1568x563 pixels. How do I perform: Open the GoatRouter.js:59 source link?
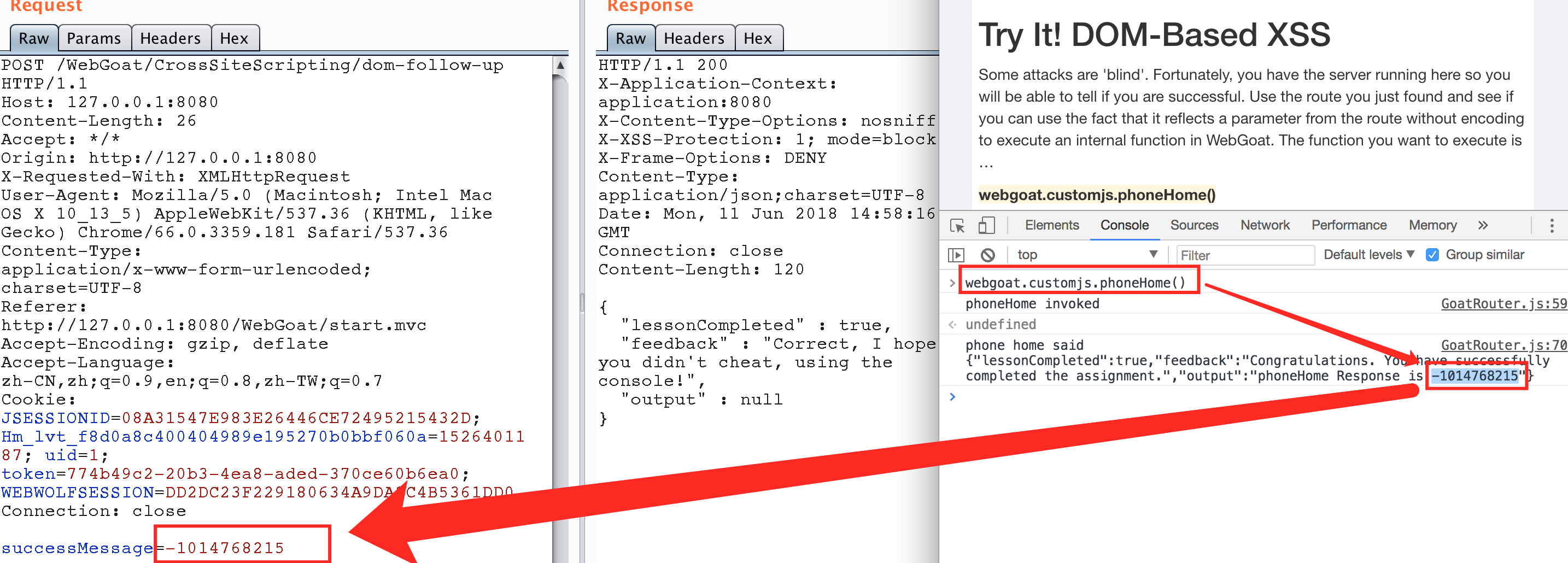pos(1503,304)
